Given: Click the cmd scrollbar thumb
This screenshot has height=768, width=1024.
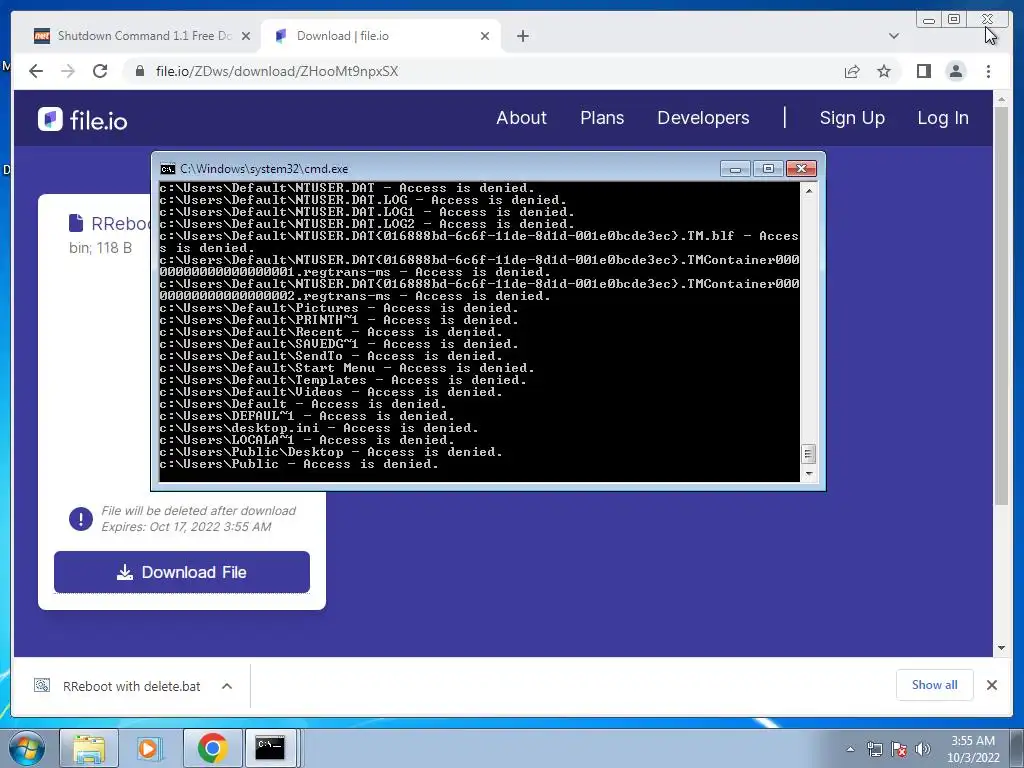Looking at the screenshot, I should click(x=808, y=453).
